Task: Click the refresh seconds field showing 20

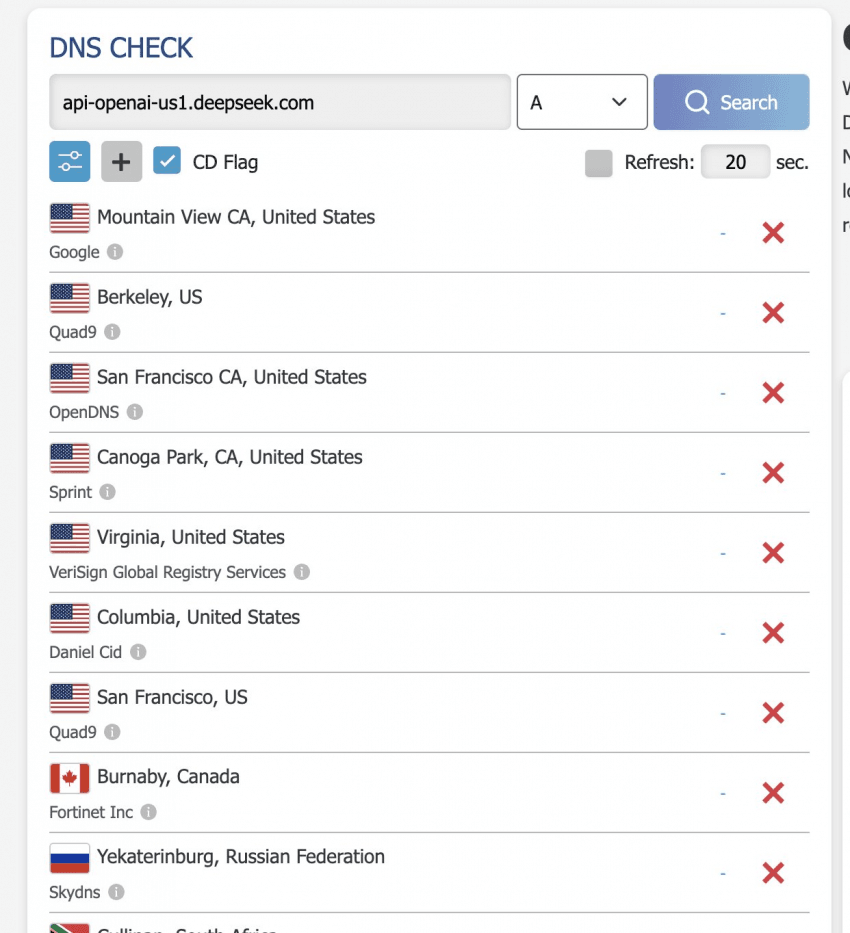Action: (735, 161)
